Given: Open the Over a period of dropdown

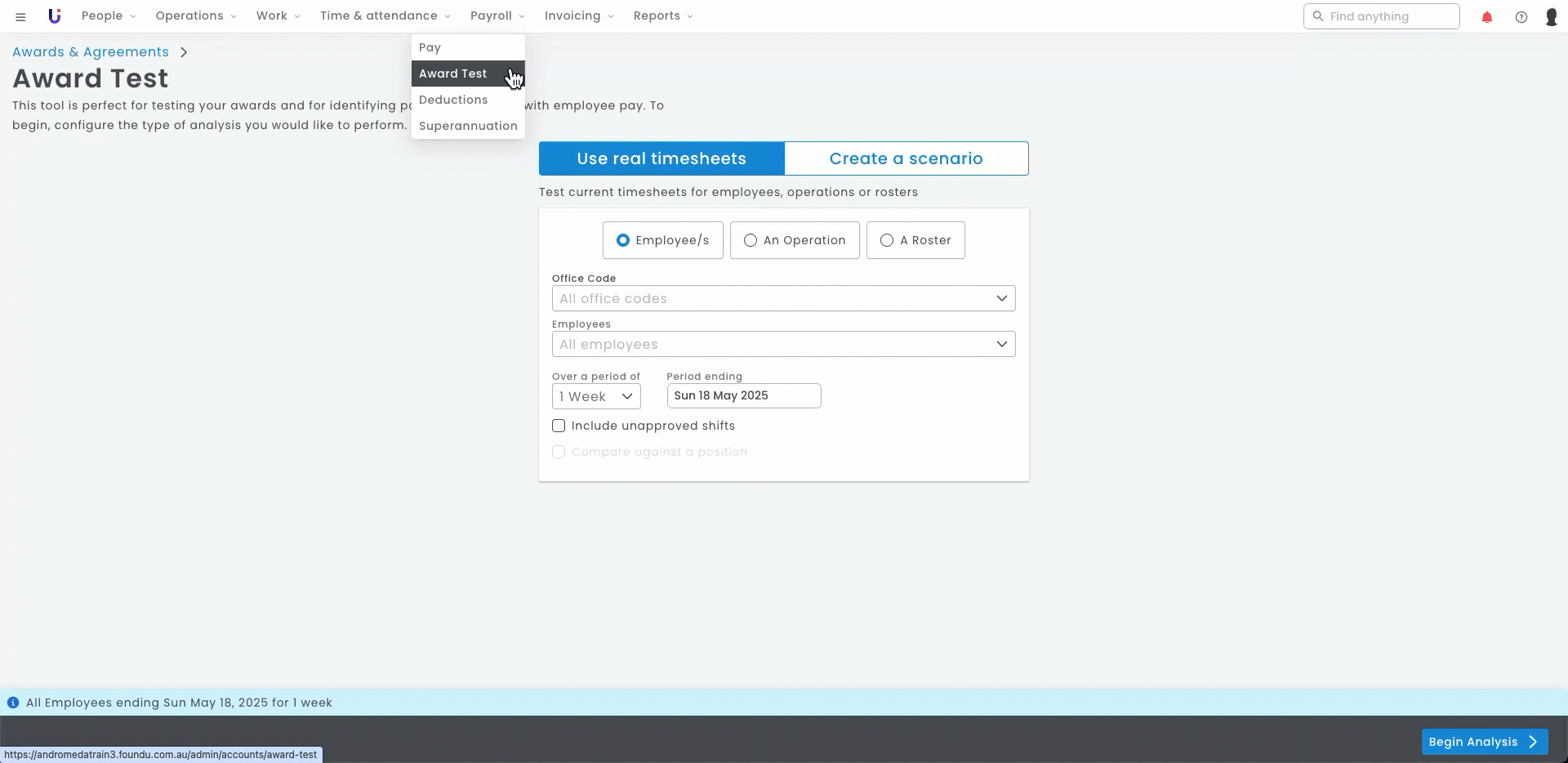Looking at the screenshot, I should (x=596, y=396).
